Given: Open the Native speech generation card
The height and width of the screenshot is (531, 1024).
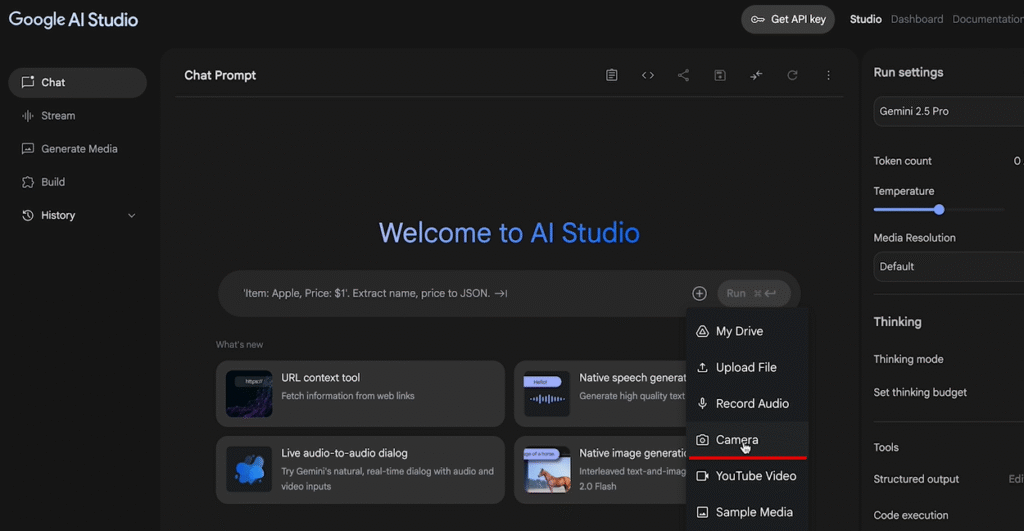Looking at the screenshot, I should pyautogui.click(x=600, y=394).
